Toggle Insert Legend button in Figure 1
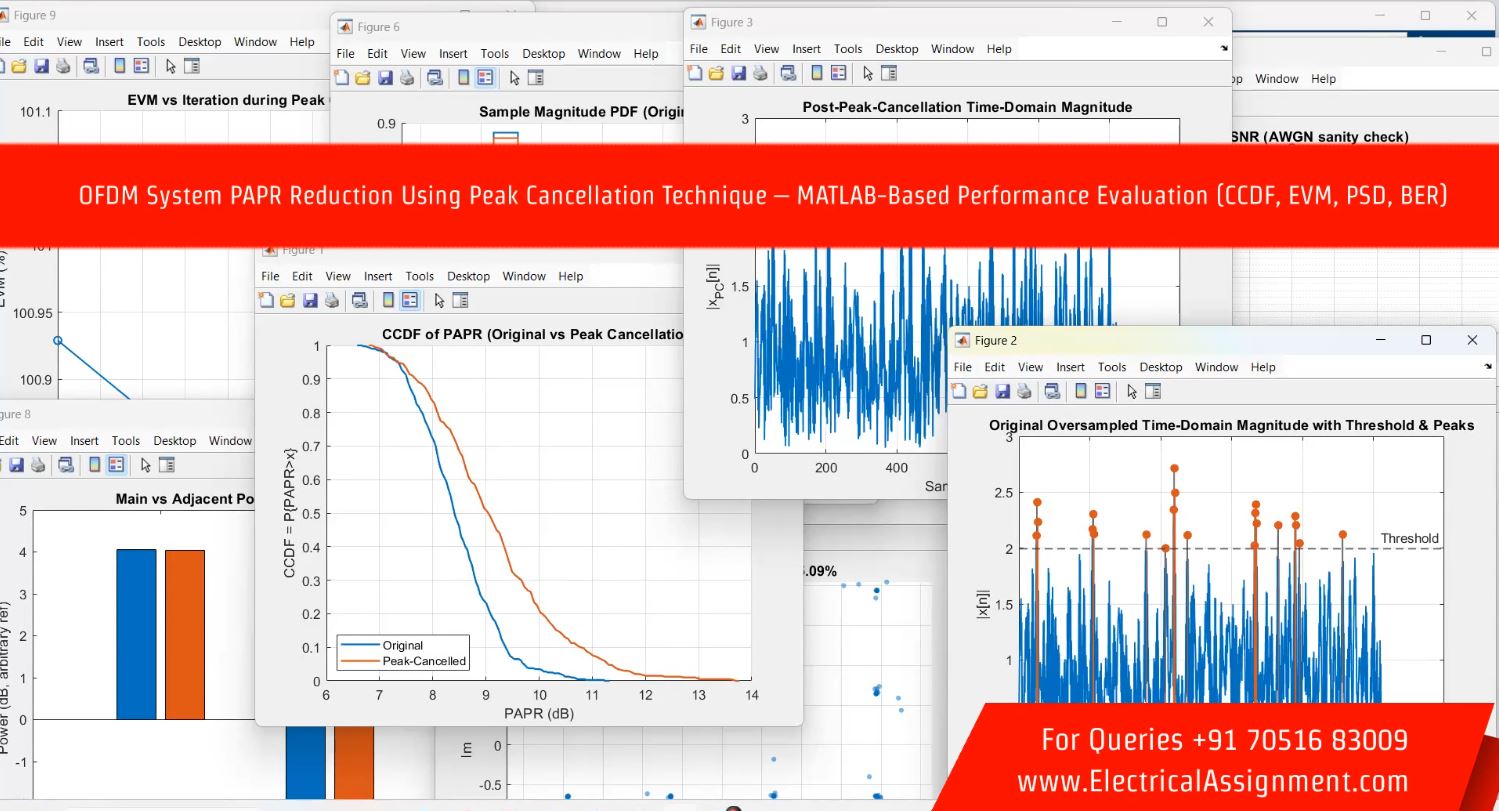The height and width of the screenshot is (811, 1499). point(410,300)
